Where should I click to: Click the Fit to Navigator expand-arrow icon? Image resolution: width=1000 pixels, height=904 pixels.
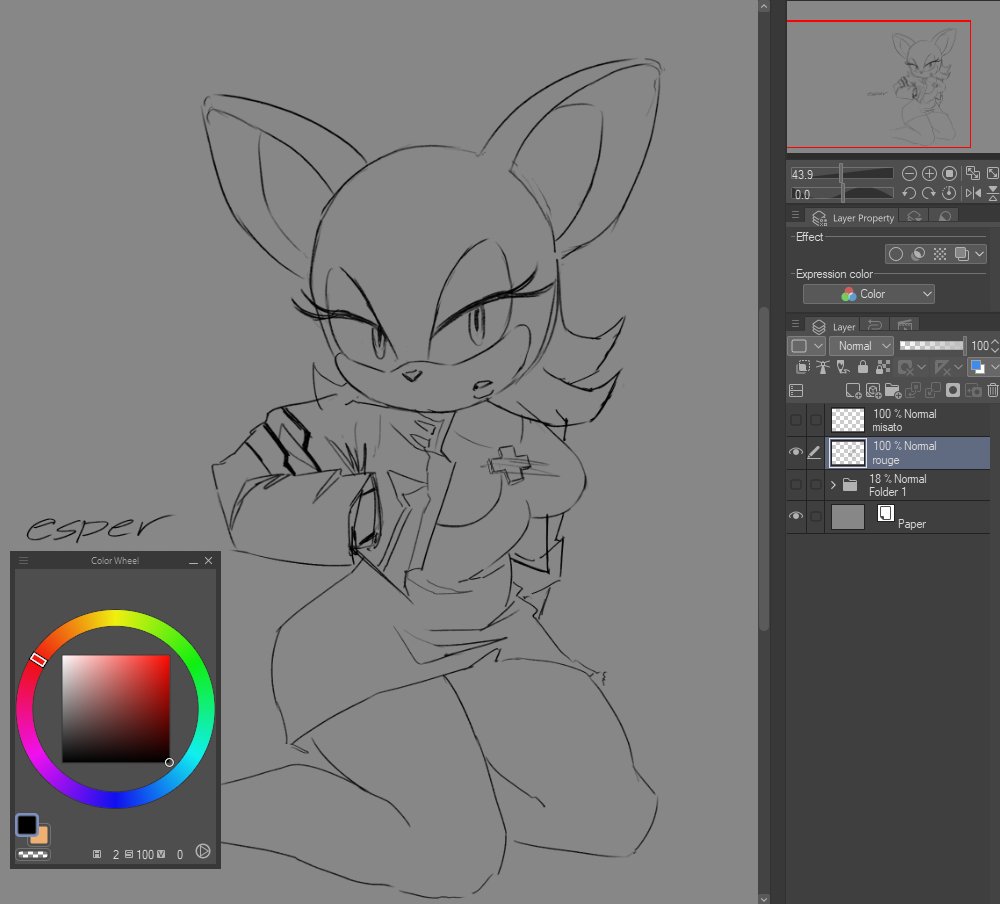tap(993, 173)
